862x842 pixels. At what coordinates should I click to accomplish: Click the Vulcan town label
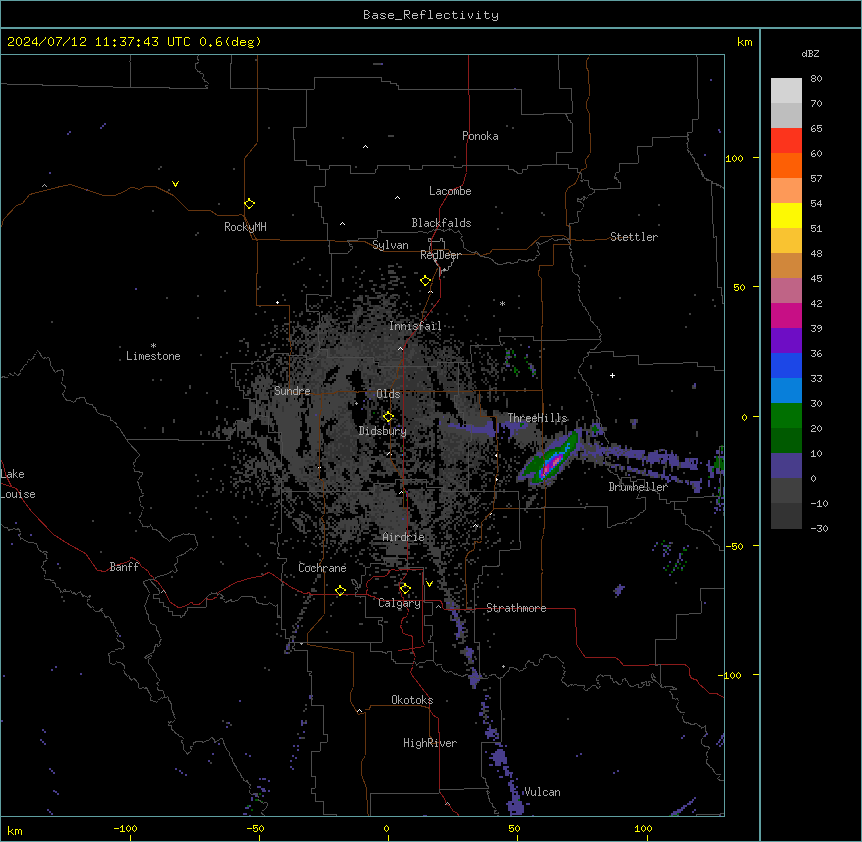[x=541, y=792]
